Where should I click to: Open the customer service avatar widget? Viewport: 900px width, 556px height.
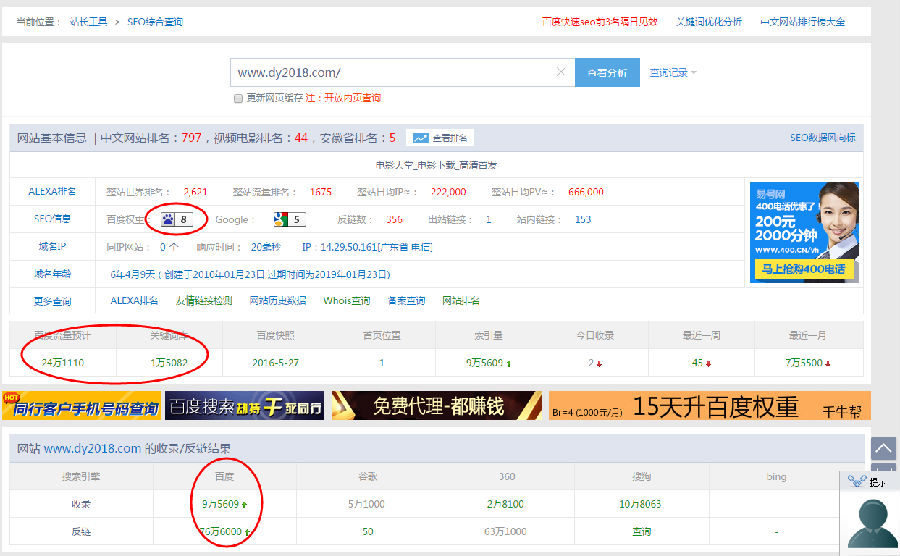point(872,521)
